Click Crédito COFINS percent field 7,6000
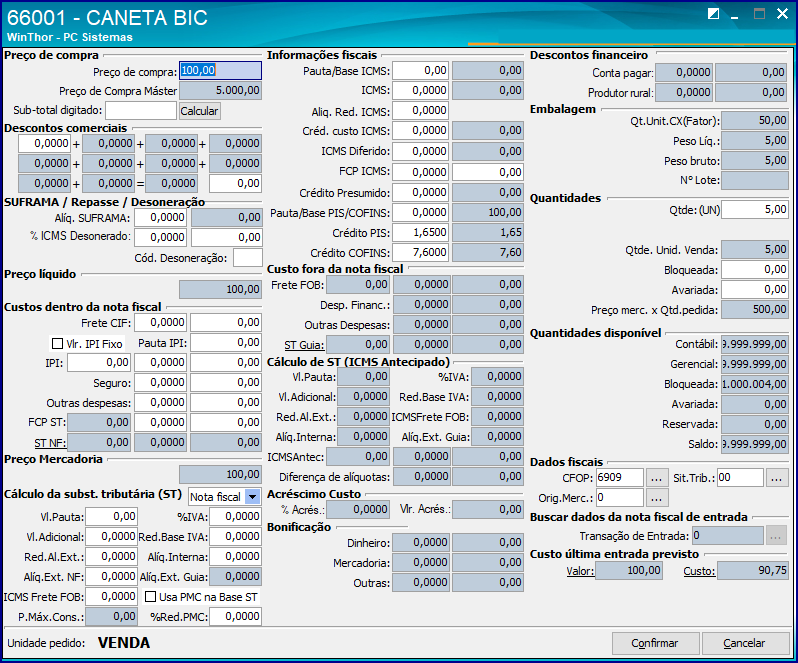Screen dimensions: 798x663 (420, 252)
